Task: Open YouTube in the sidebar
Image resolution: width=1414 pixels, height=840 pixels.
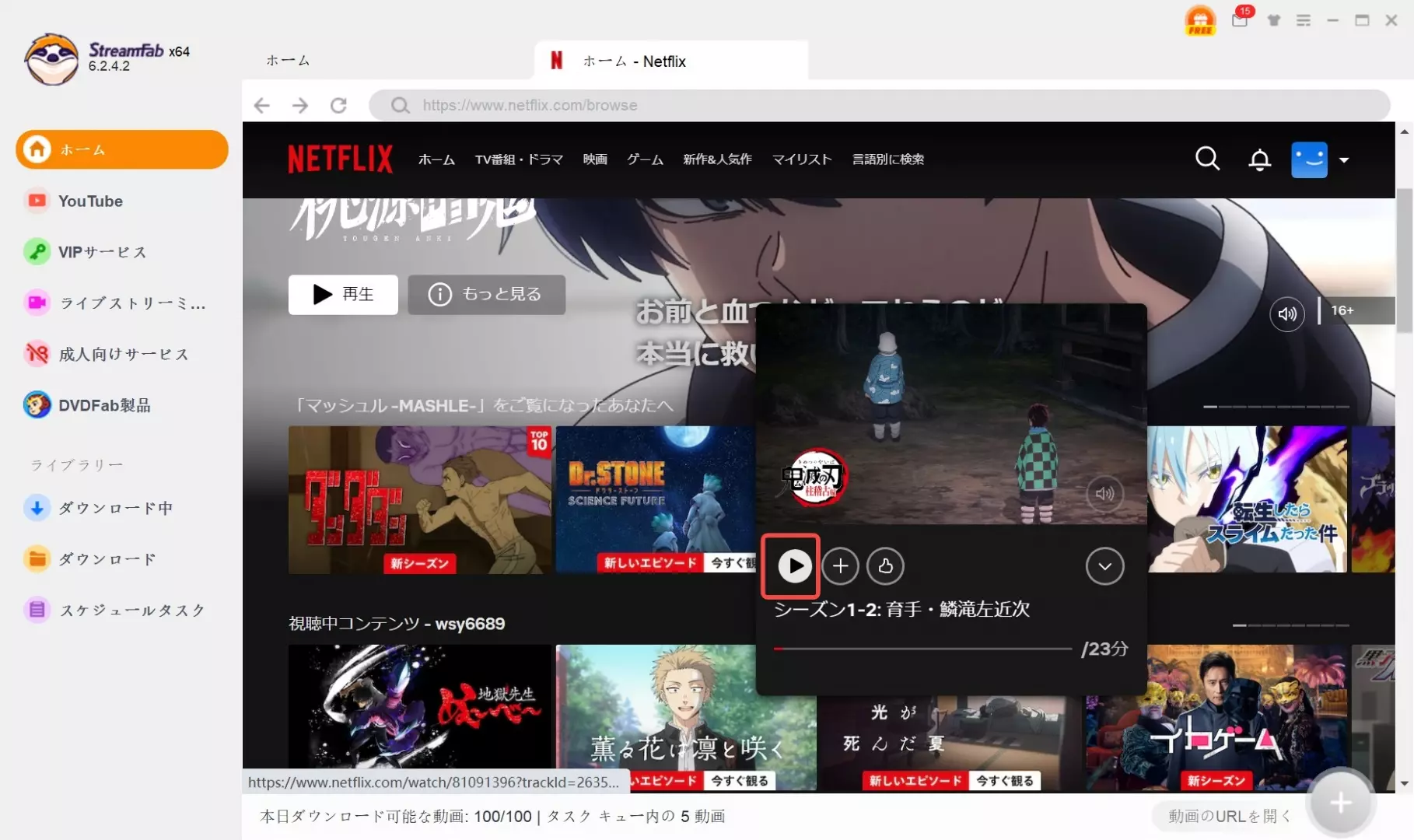Action: click(x=90, y=201)
